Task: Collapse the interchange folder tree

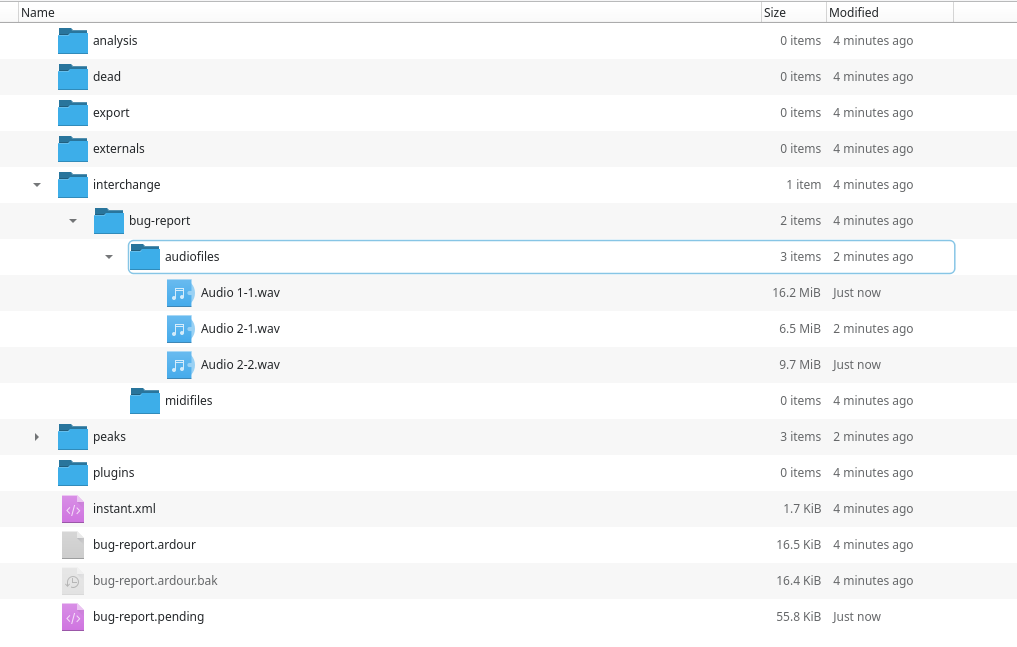Action: coord(37,185)
